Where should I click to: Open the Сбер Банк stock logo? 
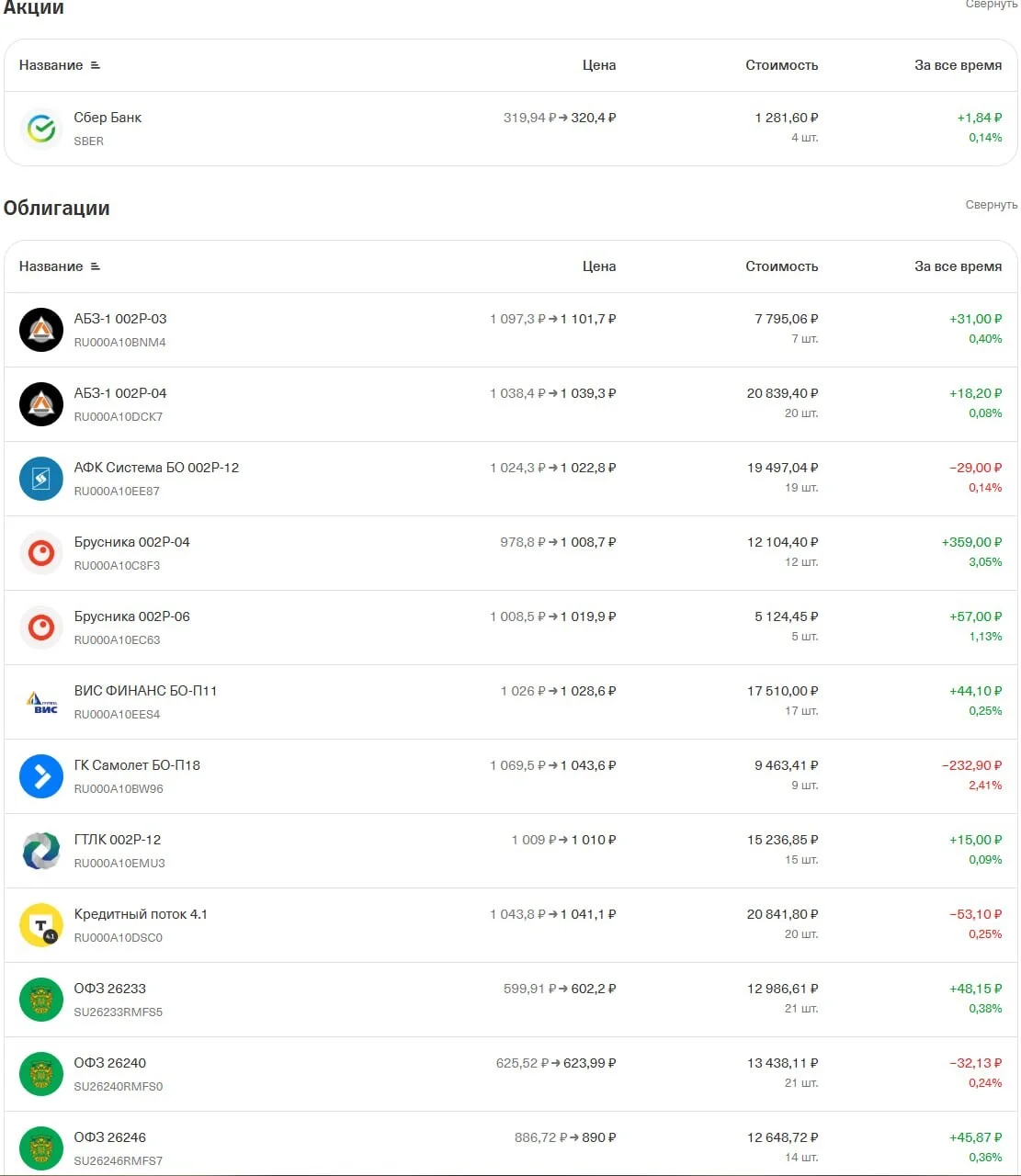point(41,129)
